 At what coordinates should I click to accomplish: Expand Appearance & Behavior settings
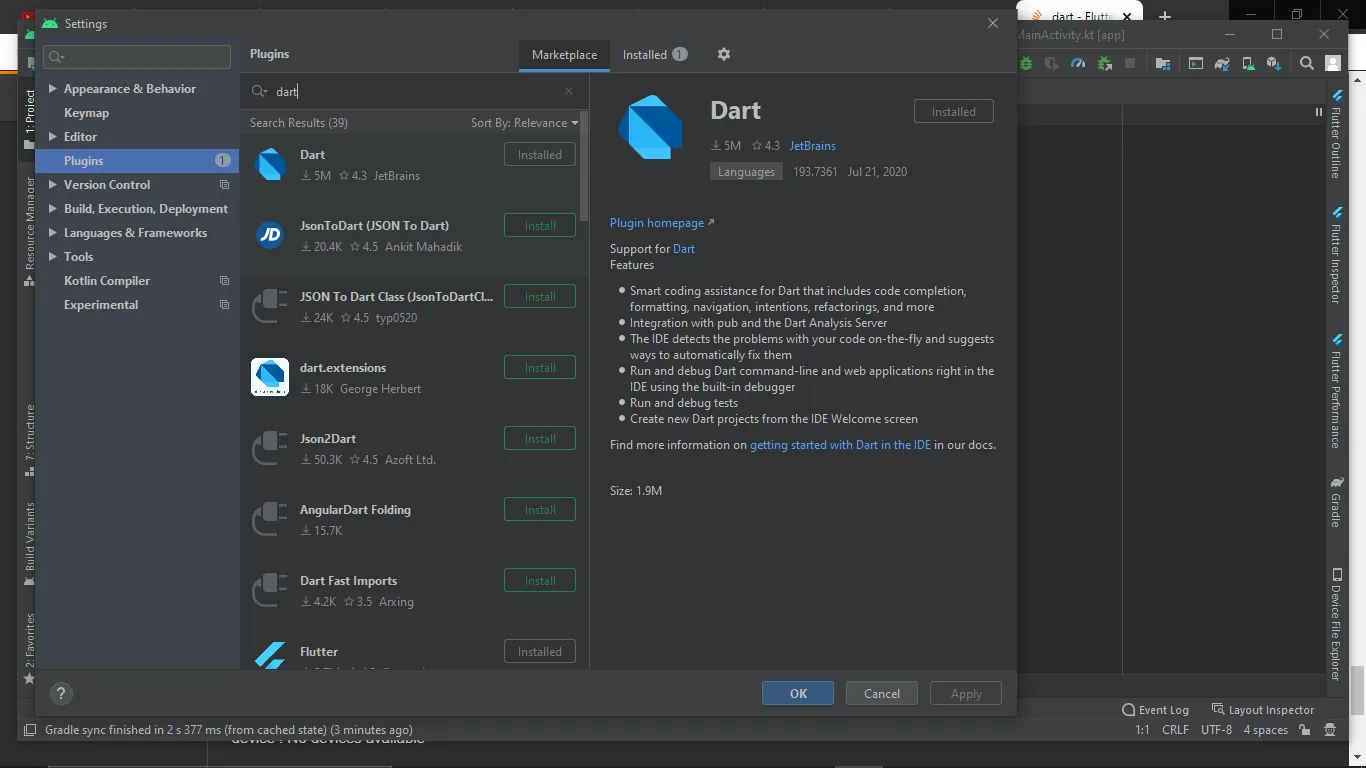click(x=52, y=89)
